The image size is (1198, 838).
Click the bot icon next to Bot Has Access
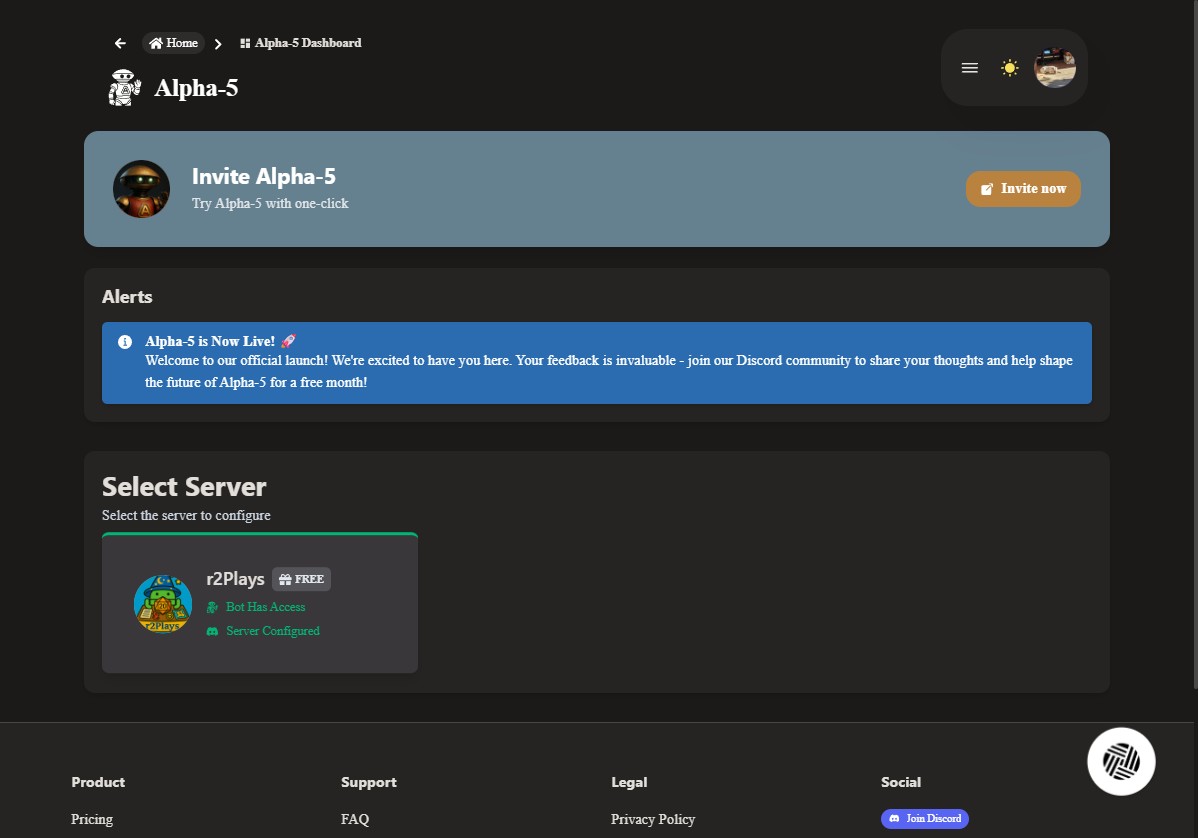(212, 607)
